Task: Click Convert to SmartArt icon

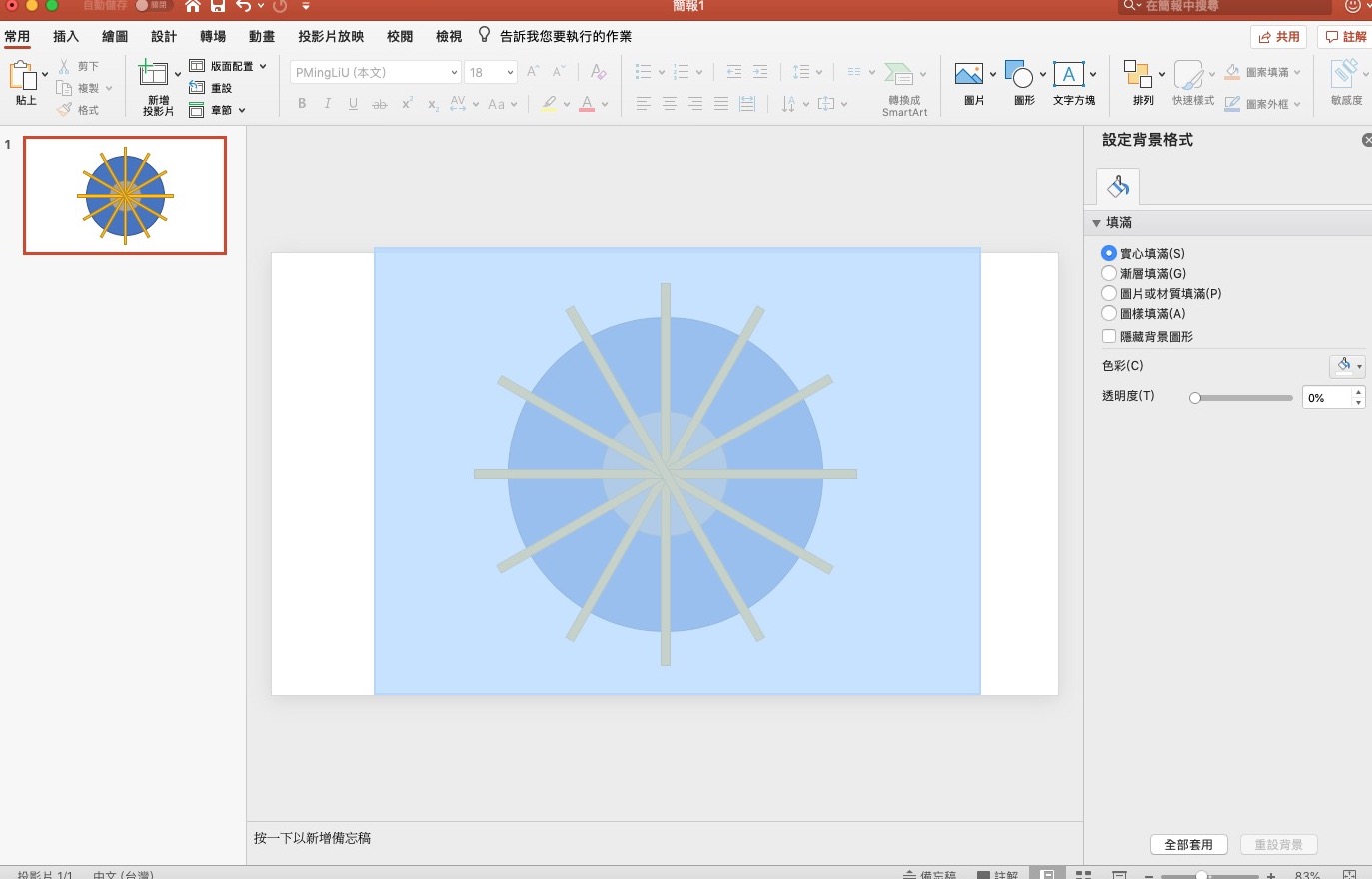Action: 899,75
